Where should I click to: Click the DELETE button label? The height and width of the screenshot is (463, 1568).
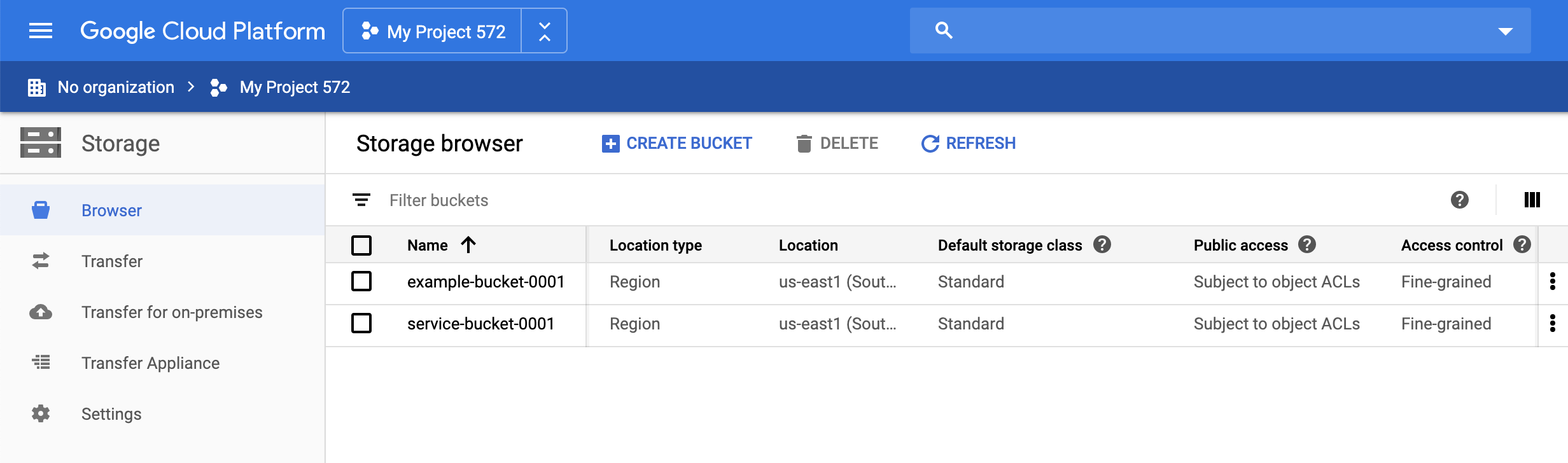(x=849, y=143)
